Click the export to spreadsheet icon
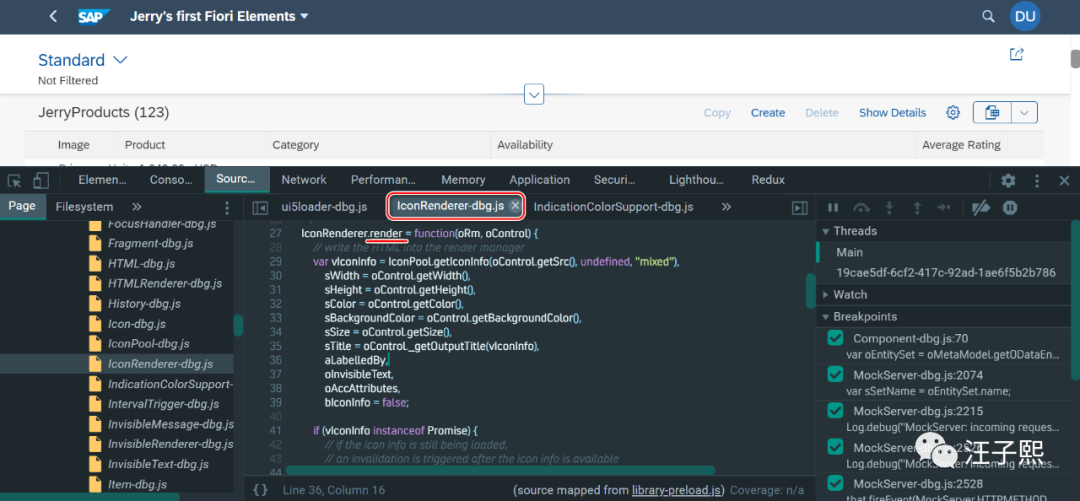Screen dimensions: 1080x501 (x=992, y=112)
